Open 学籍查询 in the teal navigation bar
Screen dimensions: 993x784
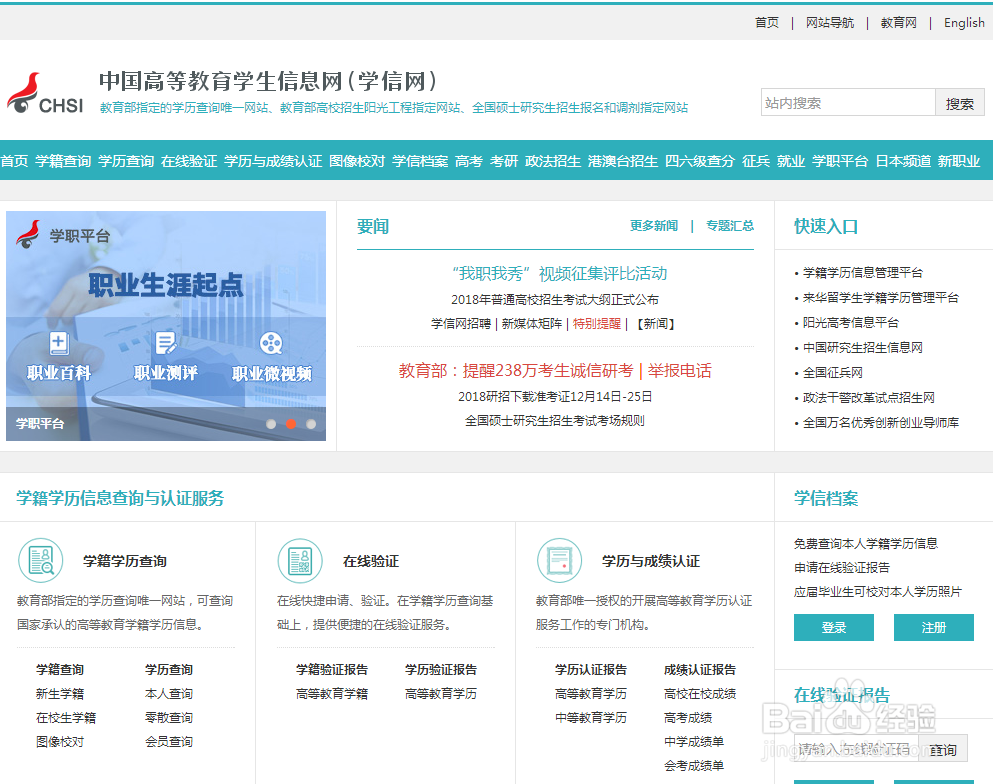click(x=63, y=161)
